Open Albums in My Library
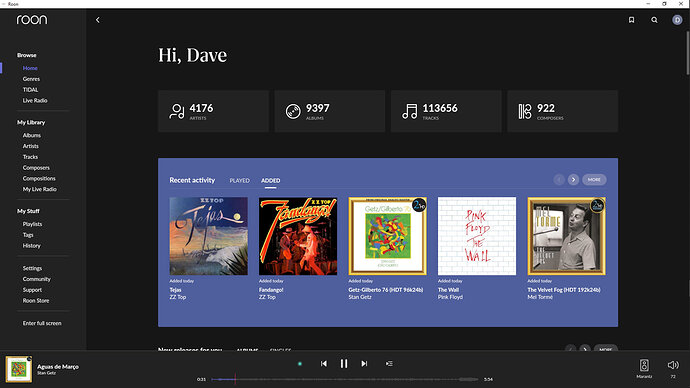 coord(32,135)
